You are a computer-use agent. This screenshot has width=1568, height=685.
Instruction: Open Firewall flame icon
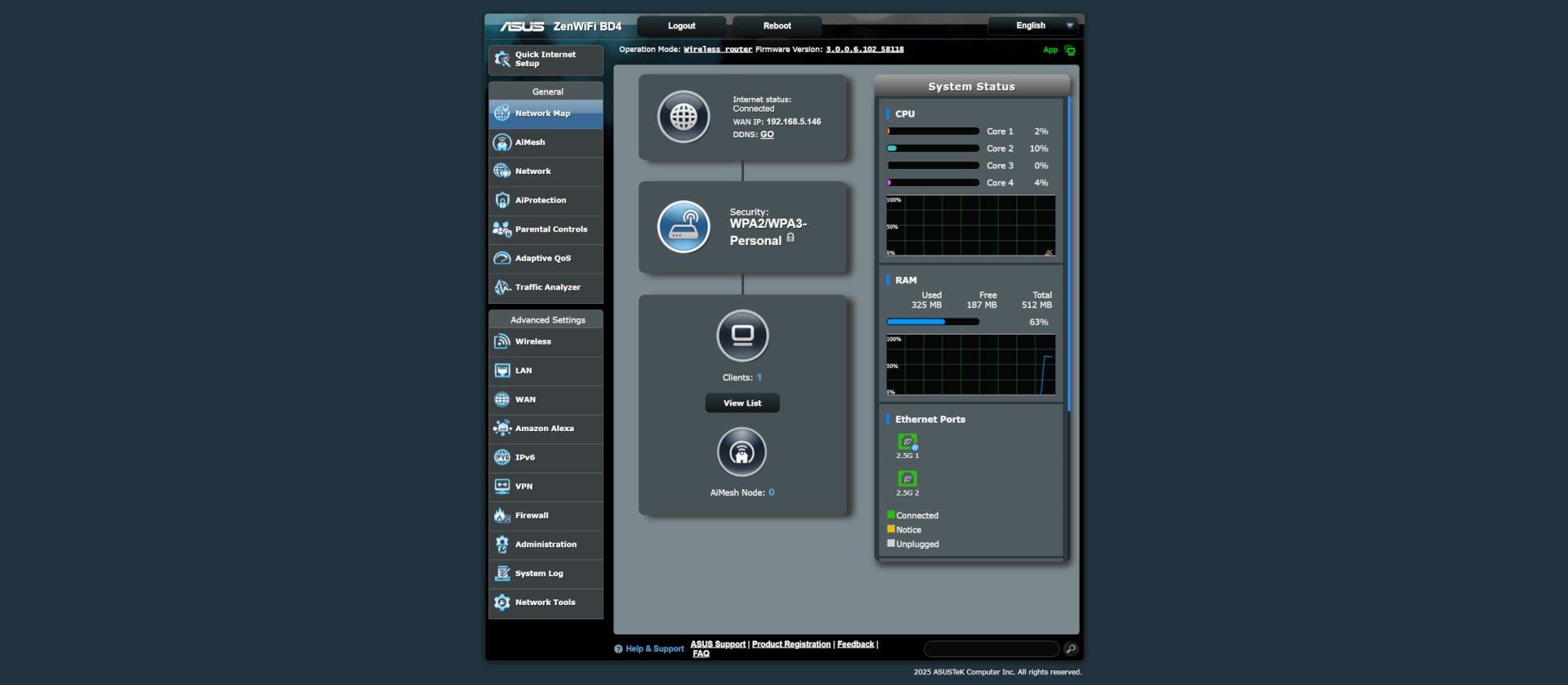[x=502, y=516]
